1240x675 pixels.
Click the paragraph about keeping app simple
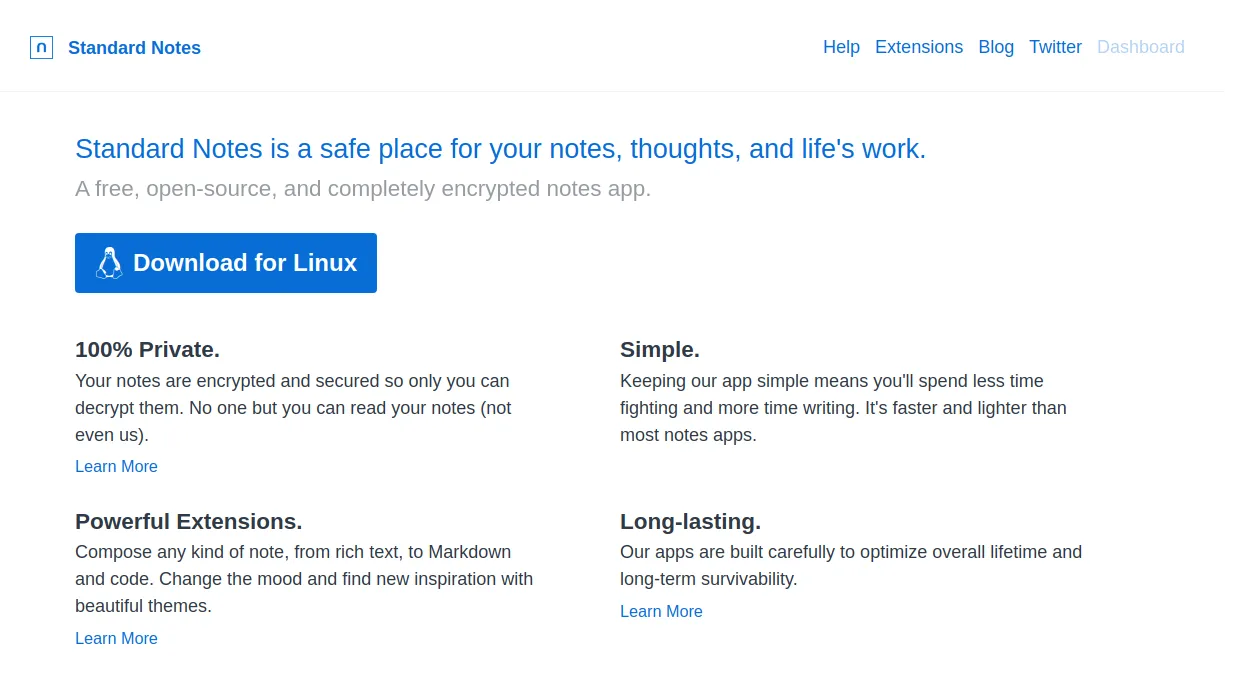[x=843, y=408]
